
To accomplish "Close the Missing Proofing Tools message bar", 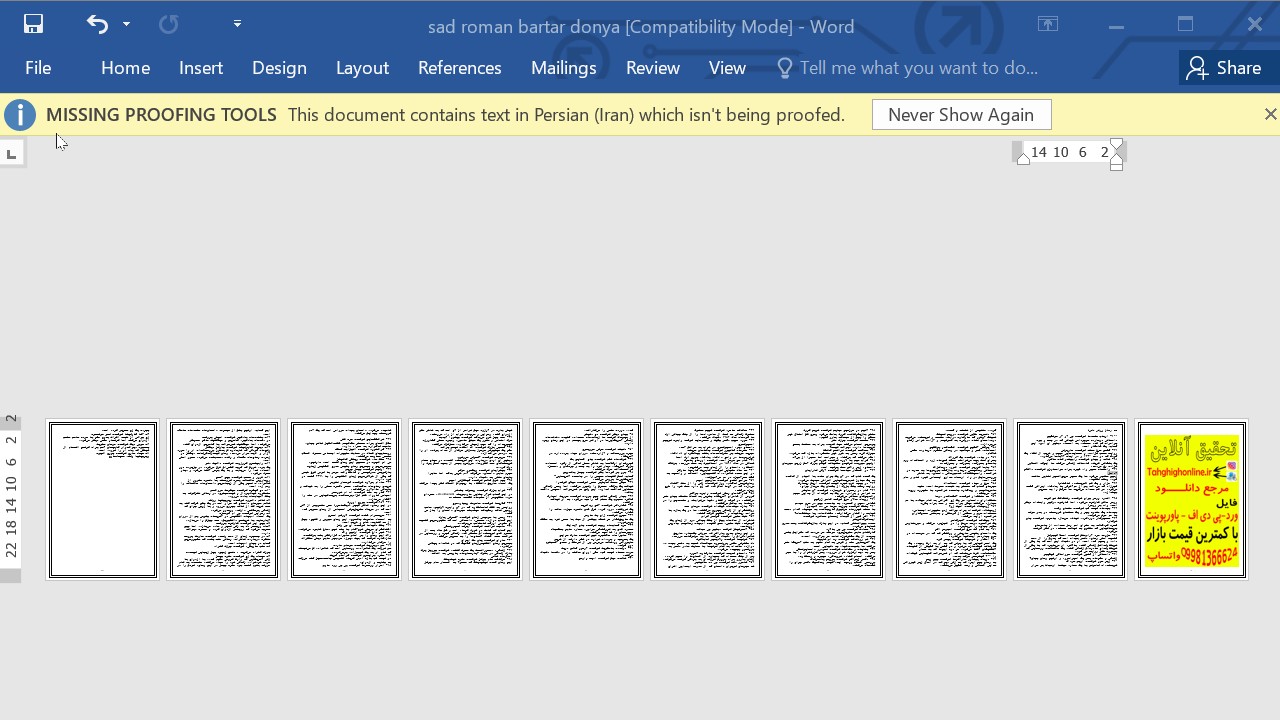I will tap(1270, 115).
